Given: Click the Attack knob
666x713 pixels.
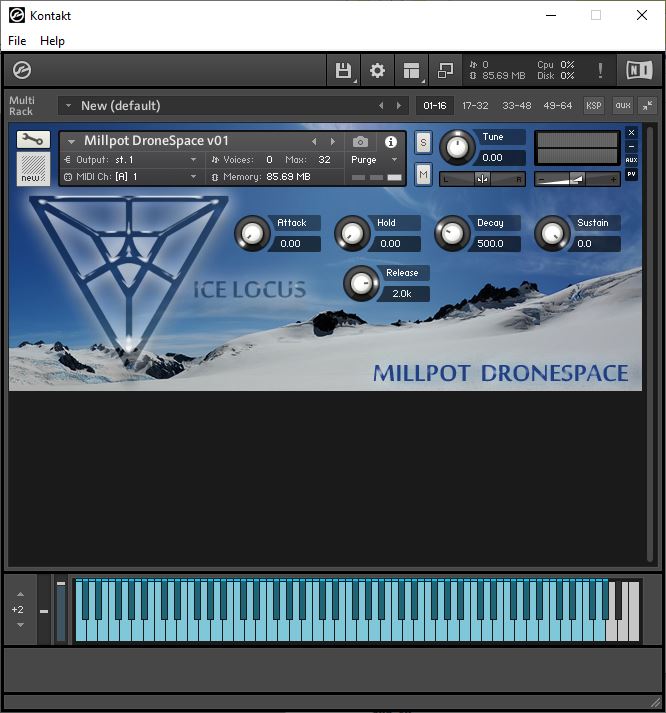Looking at the screenshot, I should pos(252,234).
